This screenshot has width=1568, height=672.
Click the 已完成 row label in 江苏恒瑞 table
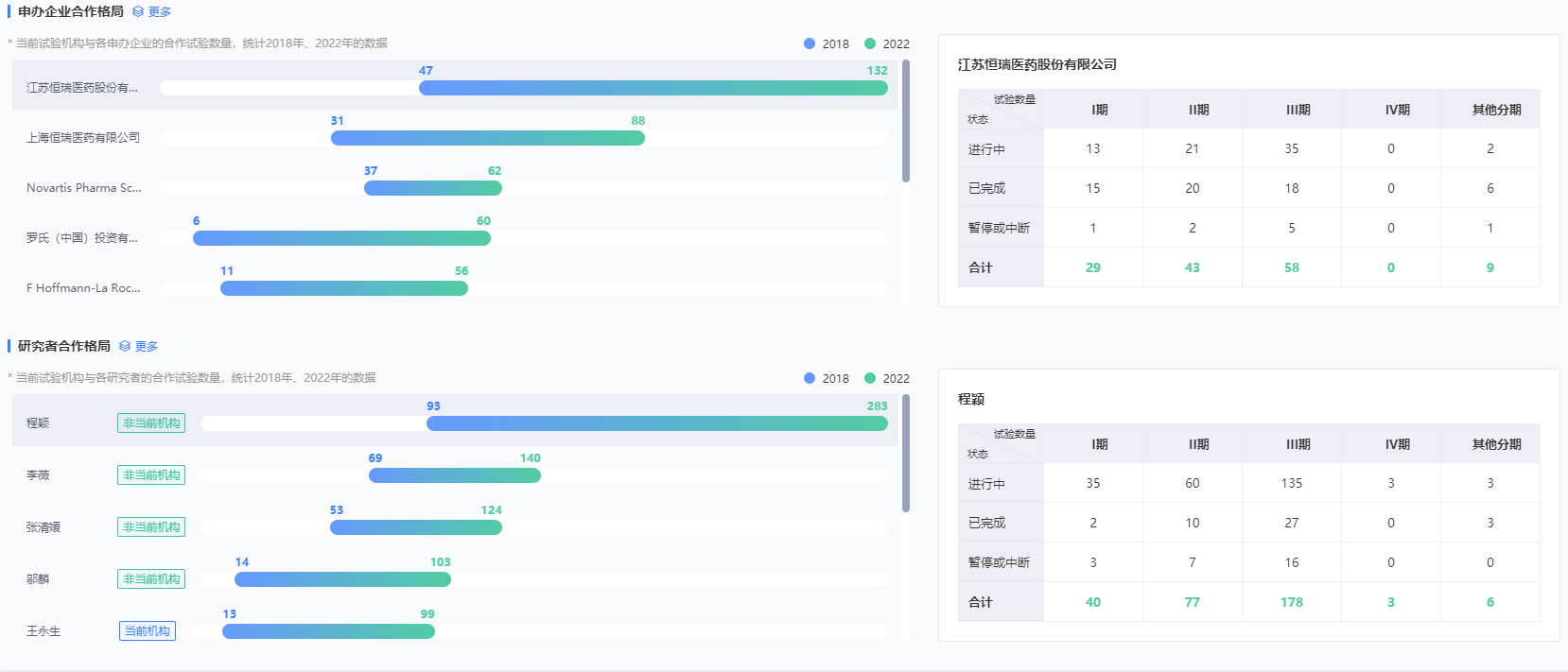click(x=986, y=189)
